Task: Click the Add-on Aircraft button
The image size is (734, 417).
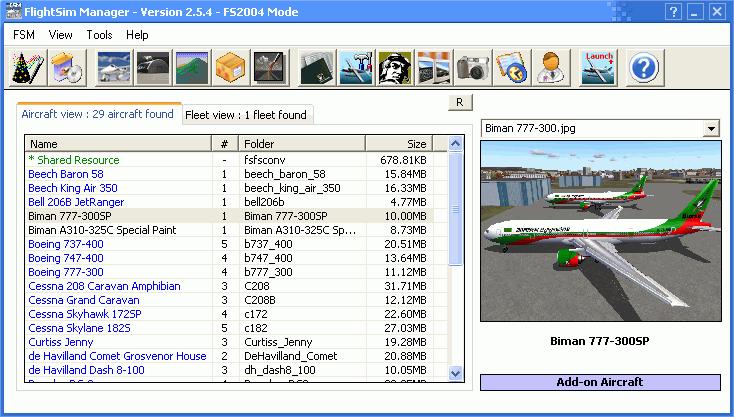Action: coord(600,382)
